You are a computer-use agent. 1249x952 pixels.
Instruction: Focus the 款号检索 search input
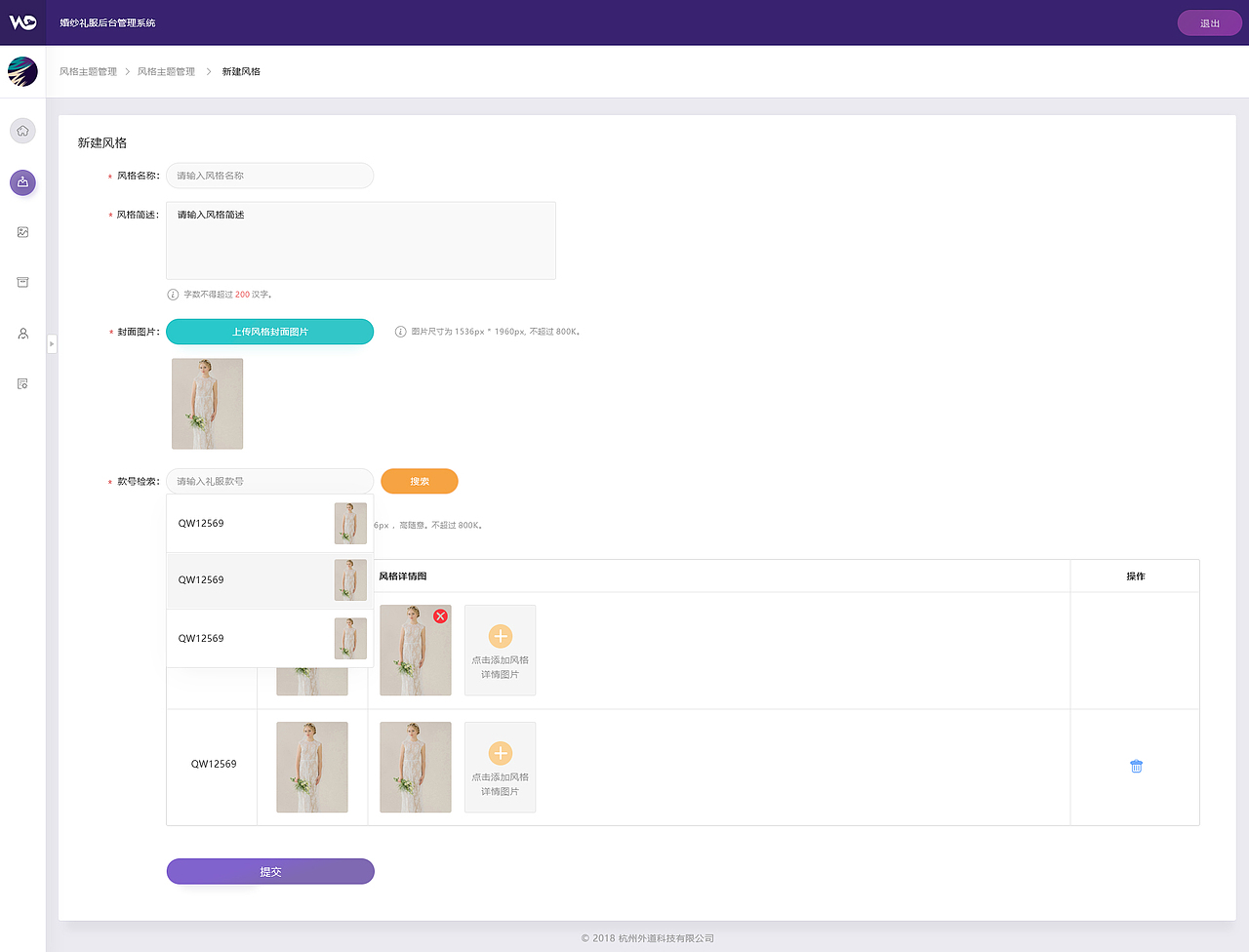(269, 481)
